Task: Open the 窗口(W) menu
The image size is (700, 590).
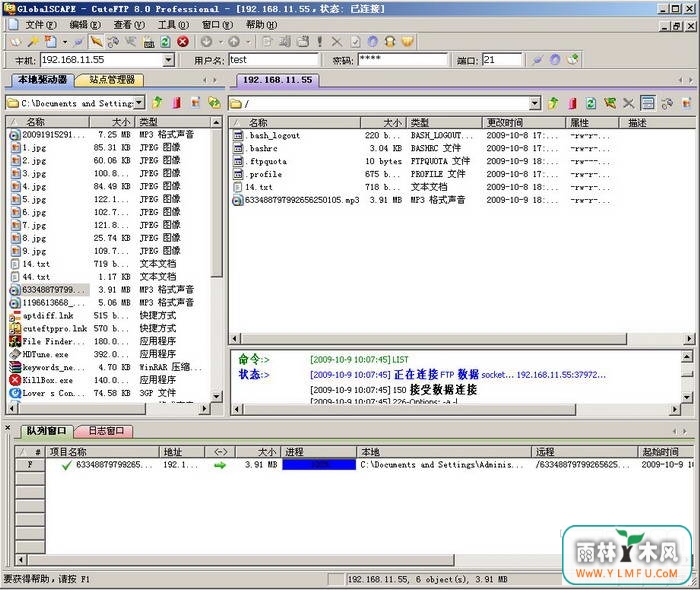Action: click(217, 25)
